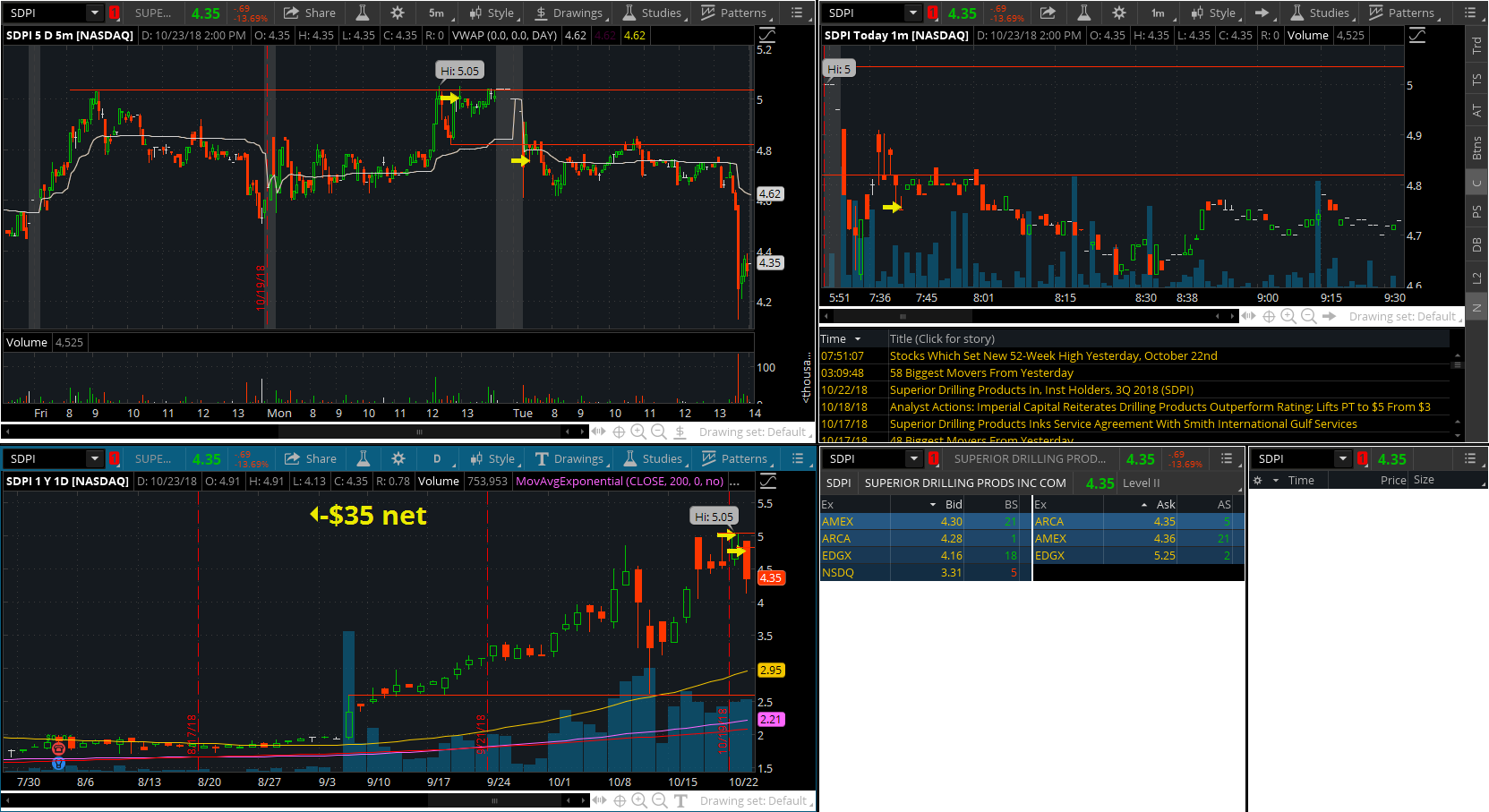Open Style menu on the 1m chart
The image size is (1489, 812).
coord(1214,13)
